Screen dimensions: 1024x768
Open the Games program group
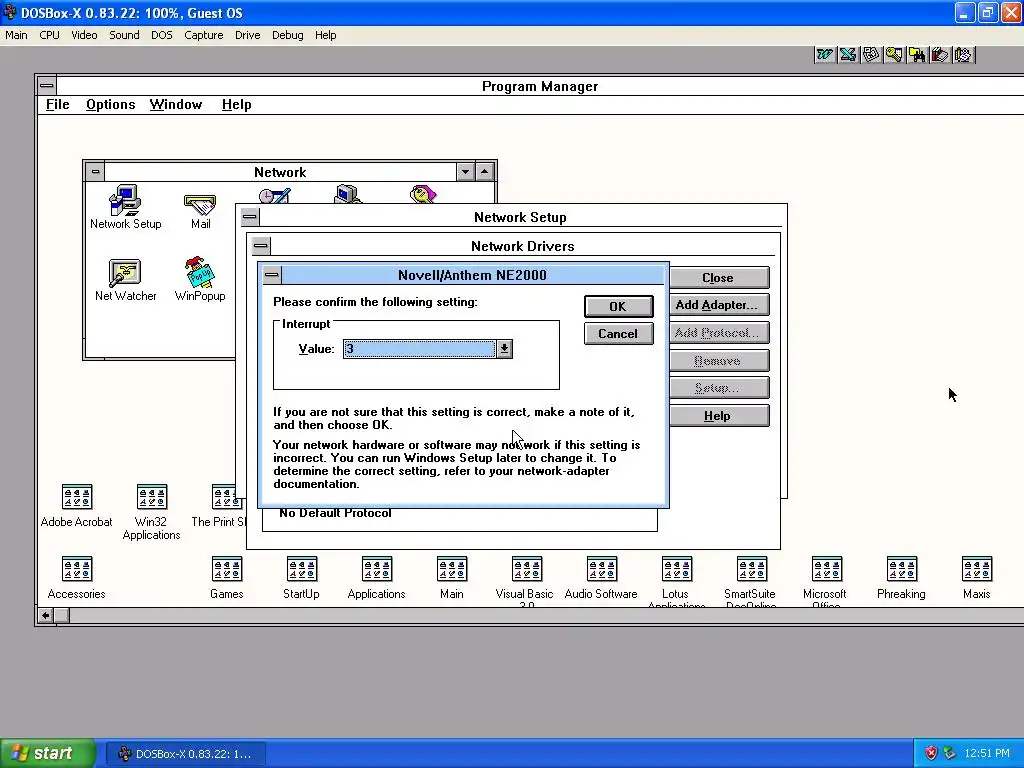(x=227, y=578)
